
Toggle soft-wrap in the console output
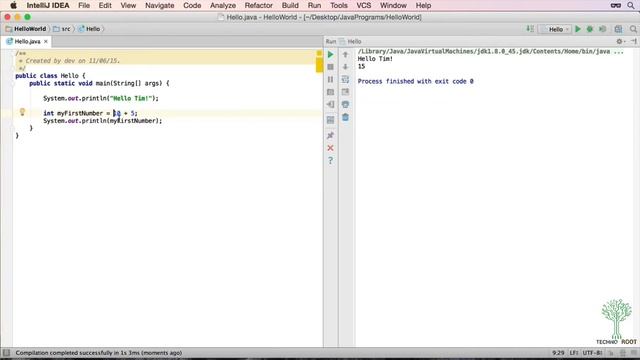coord(345,80)
